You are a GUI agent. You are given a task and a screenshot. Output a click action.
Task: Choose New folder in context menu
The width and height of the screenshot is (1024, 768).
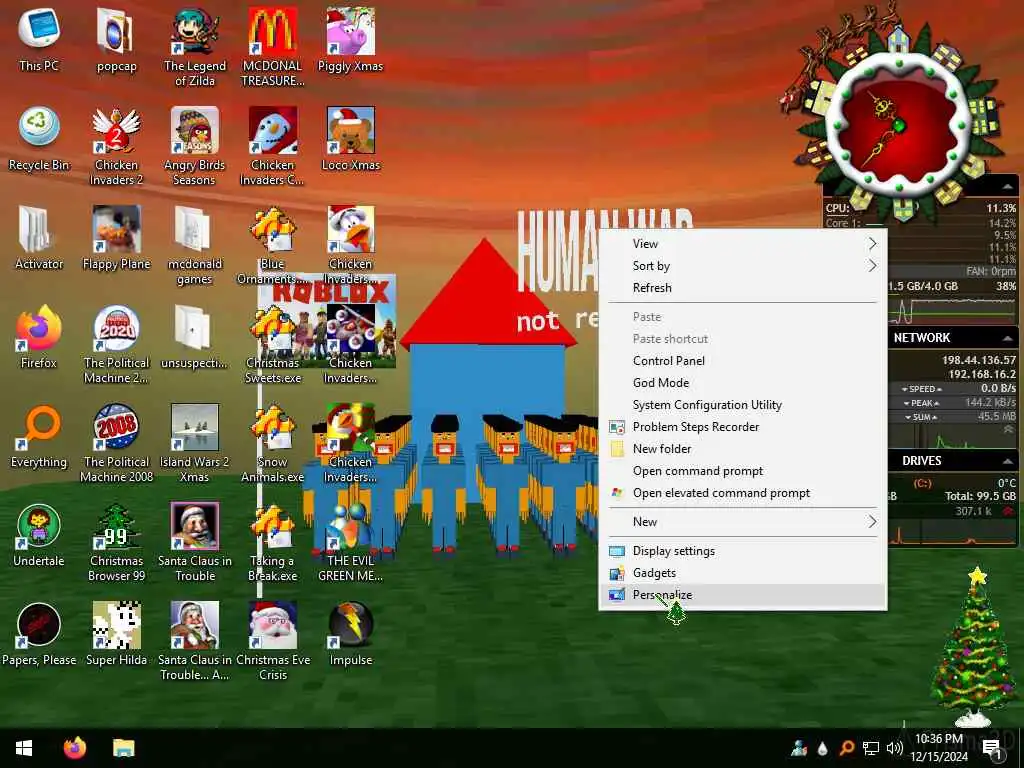pos(743,449)
